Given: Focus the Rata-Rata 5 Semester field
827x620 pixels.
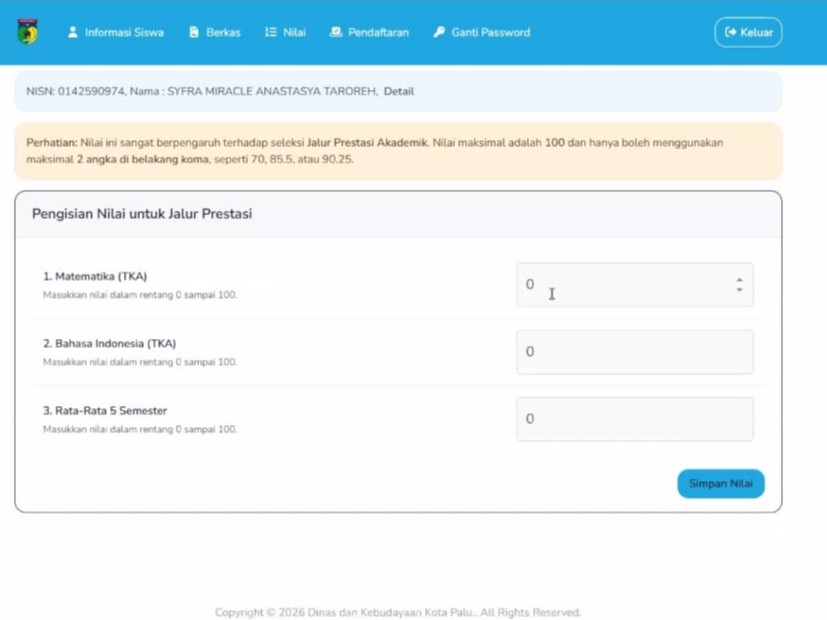Looking at the screenshot, I should pos(635,419).
